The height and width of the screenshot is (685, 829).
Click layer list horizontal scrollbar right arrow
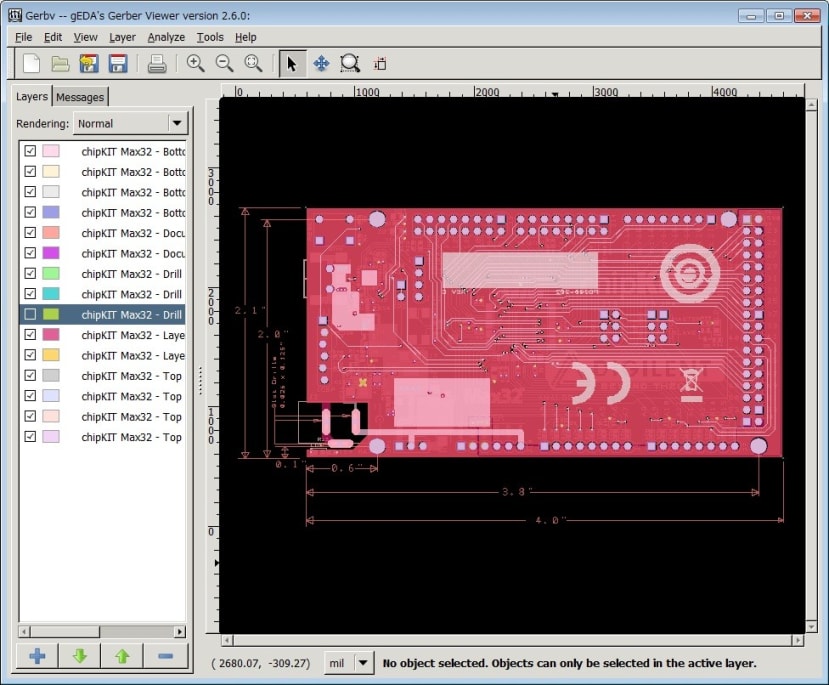180,632
